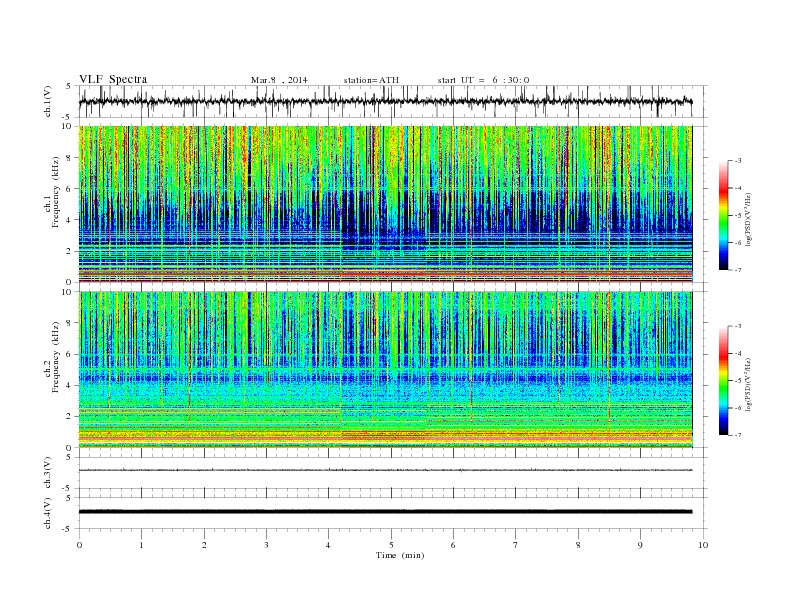Click the ch.1 color bar "log(PSD)" label

click(x=748, y=219)
